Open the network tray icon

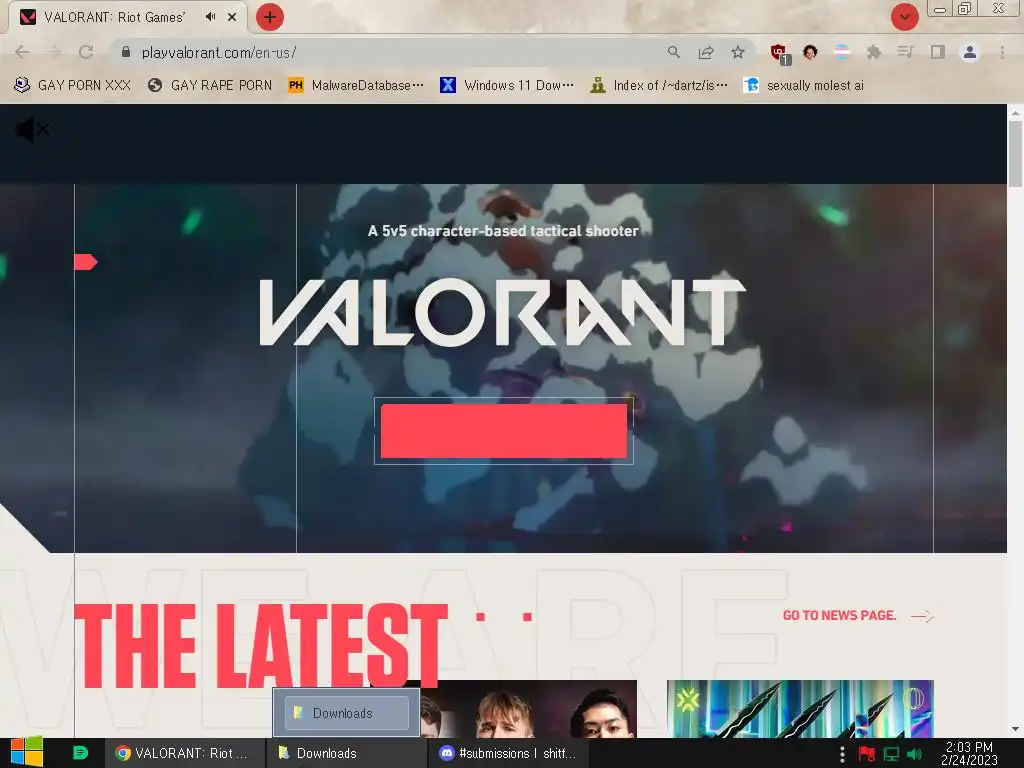[891, 755]
